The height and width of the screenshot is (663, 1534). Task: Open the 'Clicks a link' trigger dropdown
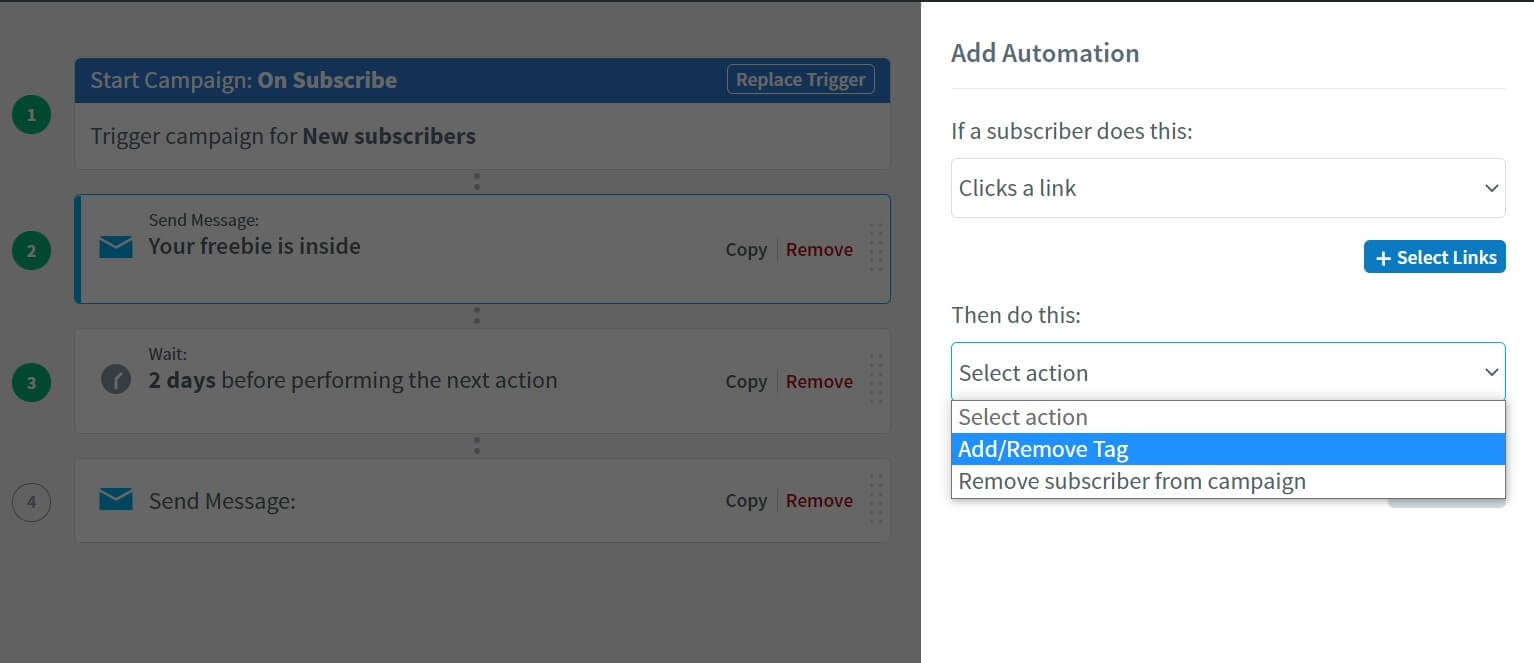pos(1228,188)
